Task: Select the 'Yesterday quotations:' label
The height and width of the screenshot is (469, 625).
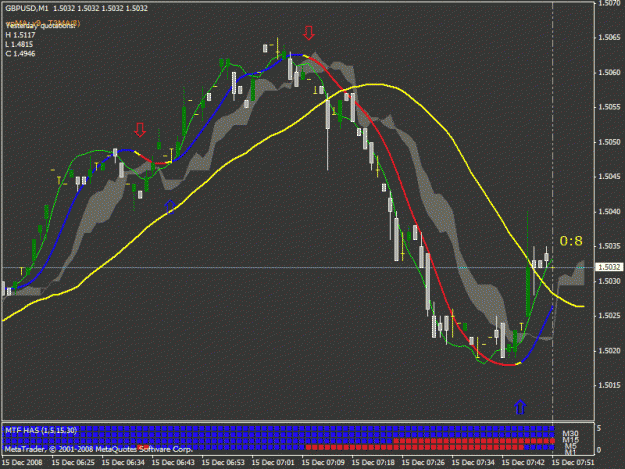Action: coord(40,26)
